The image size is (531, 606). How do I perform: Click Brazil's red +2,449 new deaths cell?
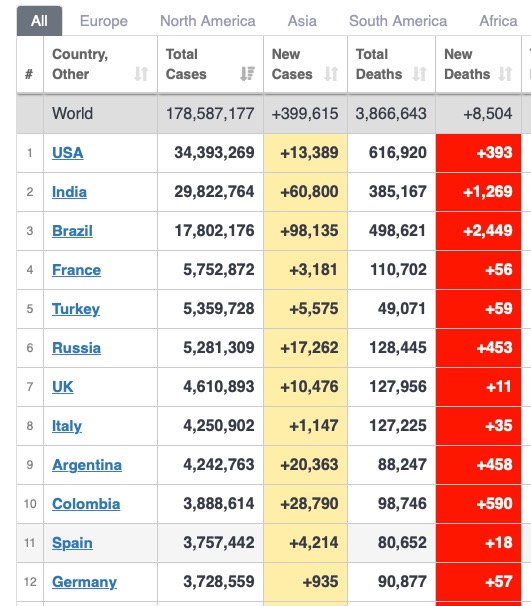[x=478, y=231]
